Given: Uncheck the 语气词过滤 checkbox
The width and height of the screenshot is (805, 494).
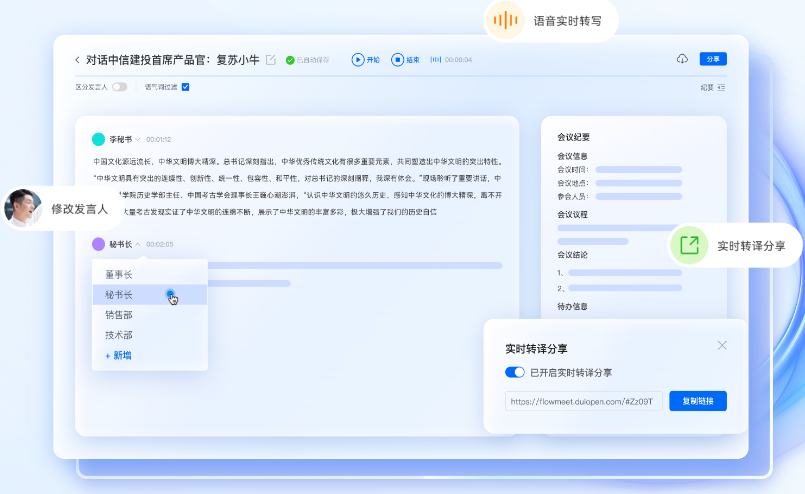Looking at the screenshot, I should click(185, 87).
